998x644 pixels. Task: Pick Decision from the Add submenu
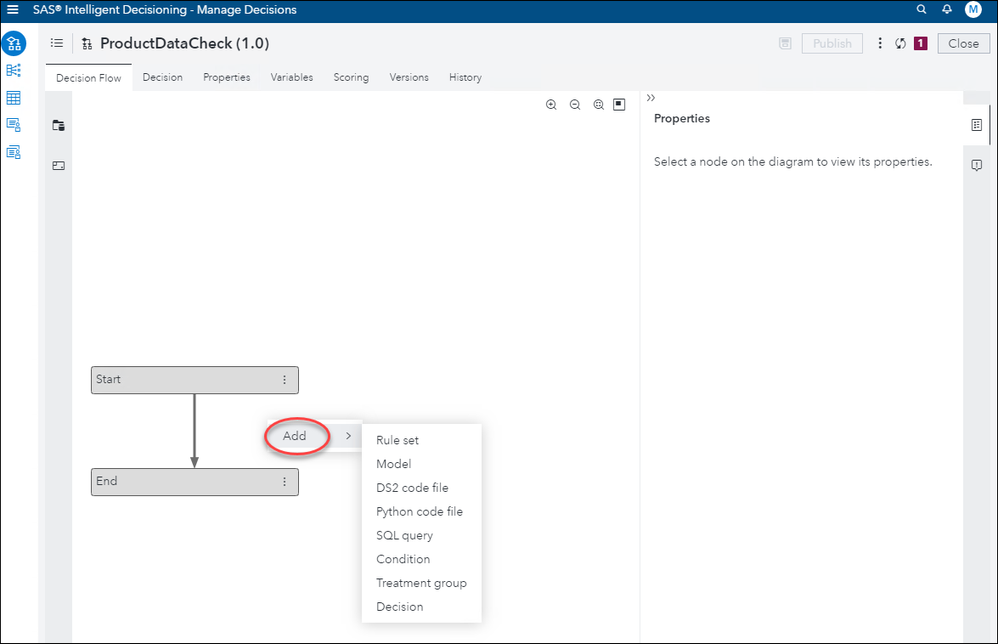pyautogui.click(x=421, y=607)
